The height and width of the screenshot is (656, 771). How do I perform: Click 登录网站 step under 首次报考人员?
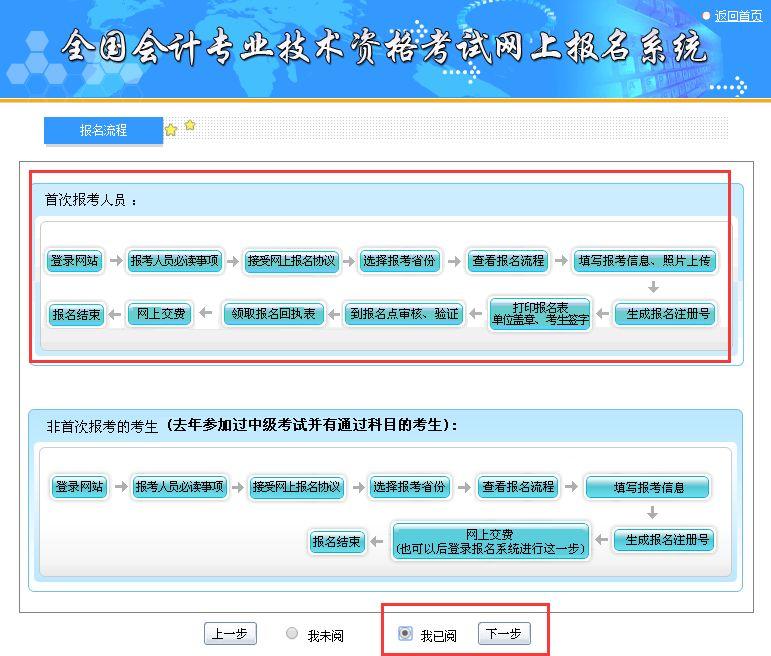[x=75, y=261]
